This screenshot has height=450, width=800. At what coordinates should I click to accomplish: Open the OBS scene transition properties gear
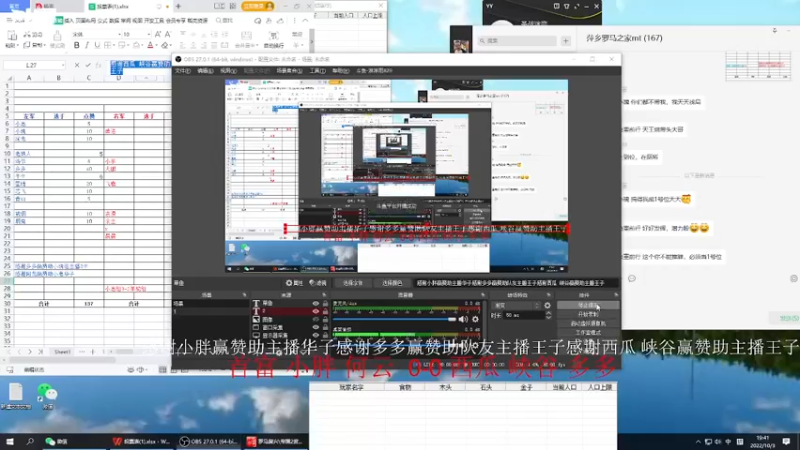547,305
